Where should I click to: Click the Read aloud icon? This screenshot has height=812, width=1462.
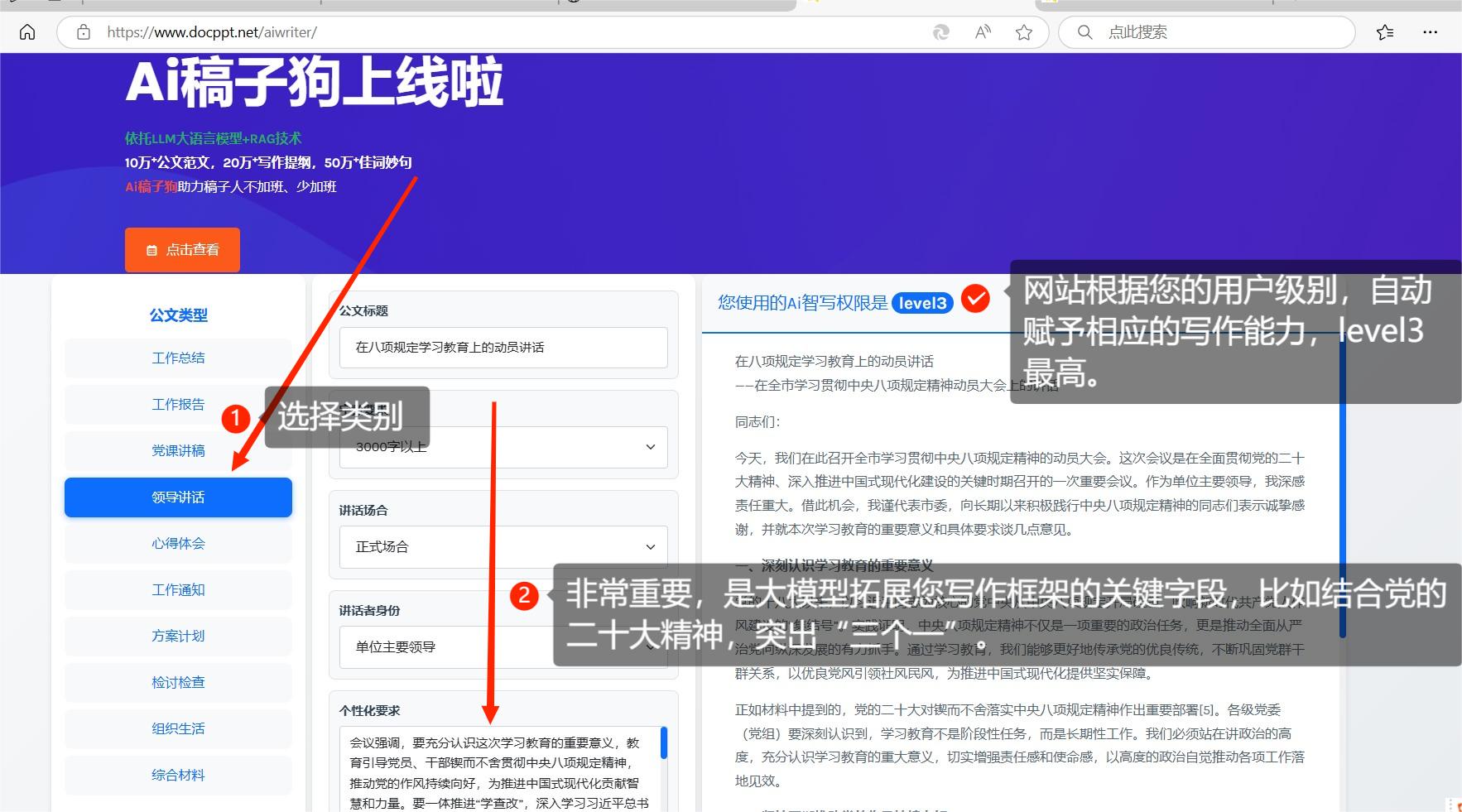tap(983, 32)
